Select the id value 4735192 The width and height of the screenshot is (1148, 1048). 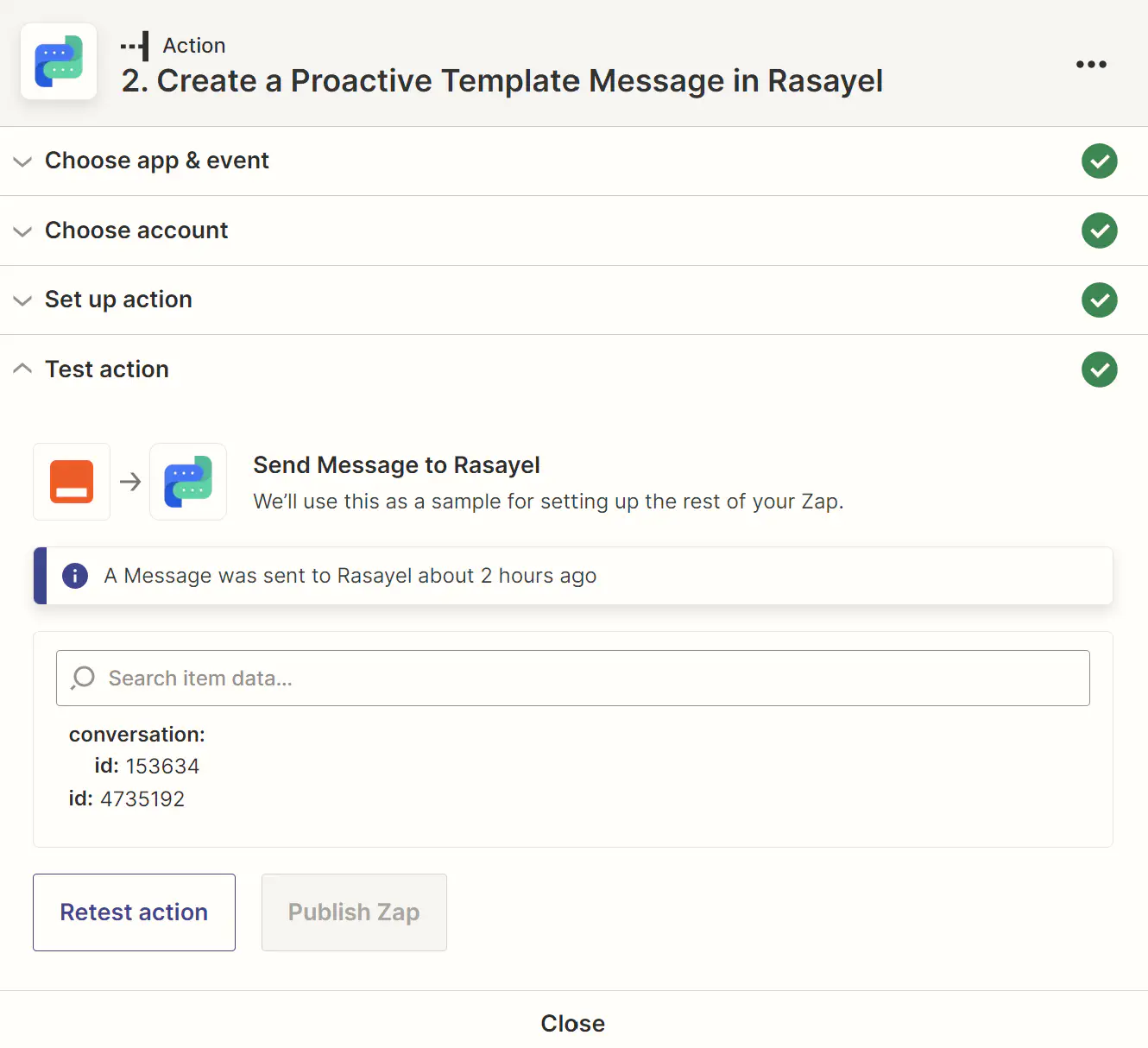click(142, 799)
